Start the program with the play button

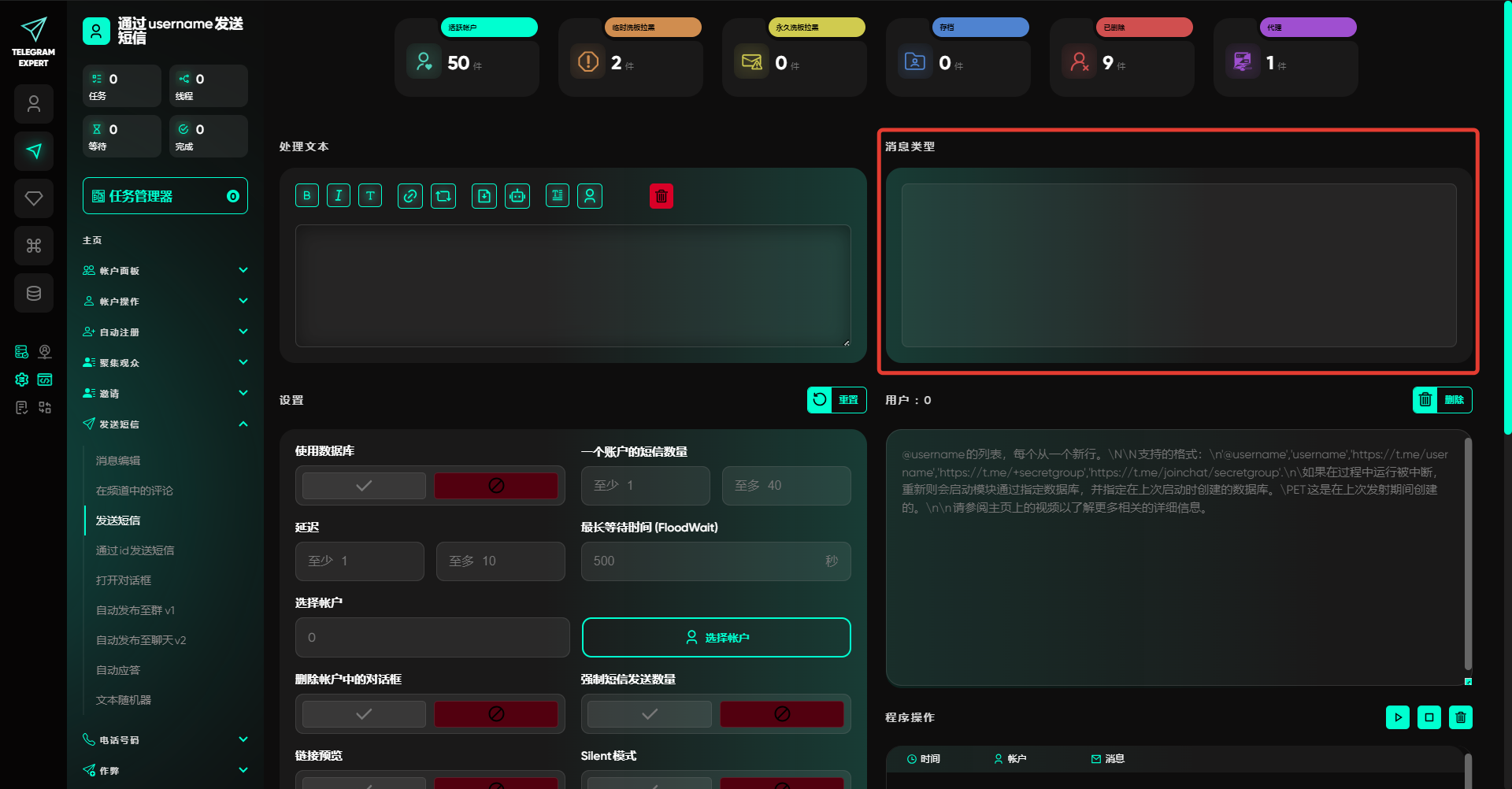(1398, 717)
